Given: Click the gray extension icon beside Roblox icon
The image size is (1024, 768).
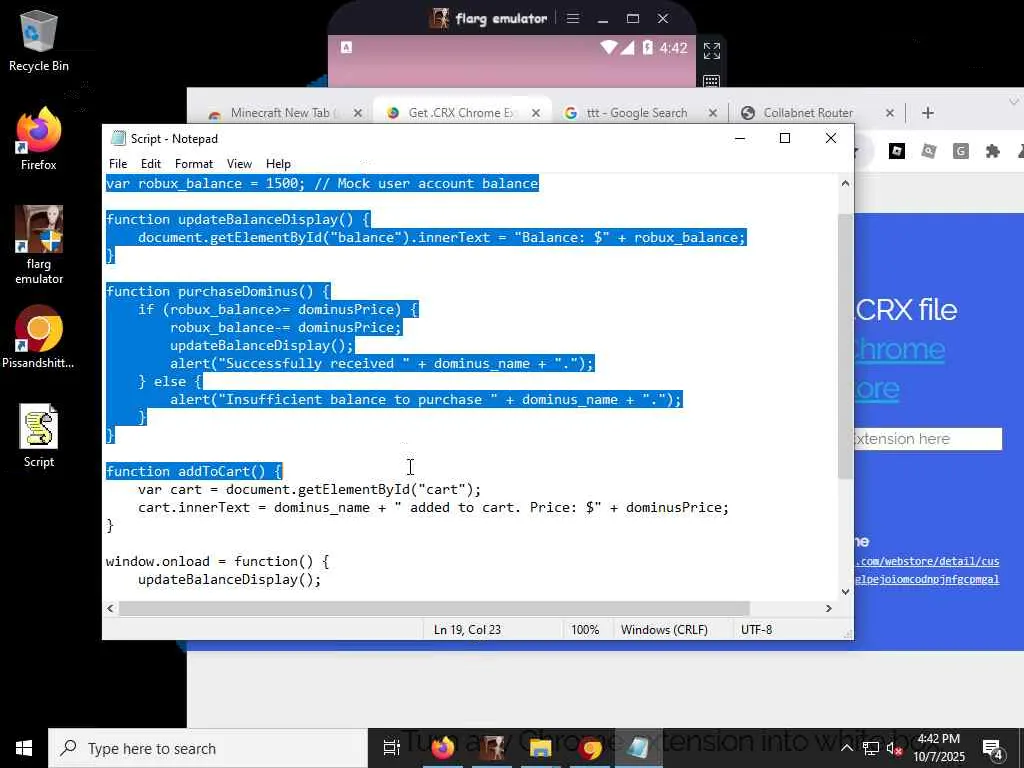Looking at the screenshot, I should point(928,152).
